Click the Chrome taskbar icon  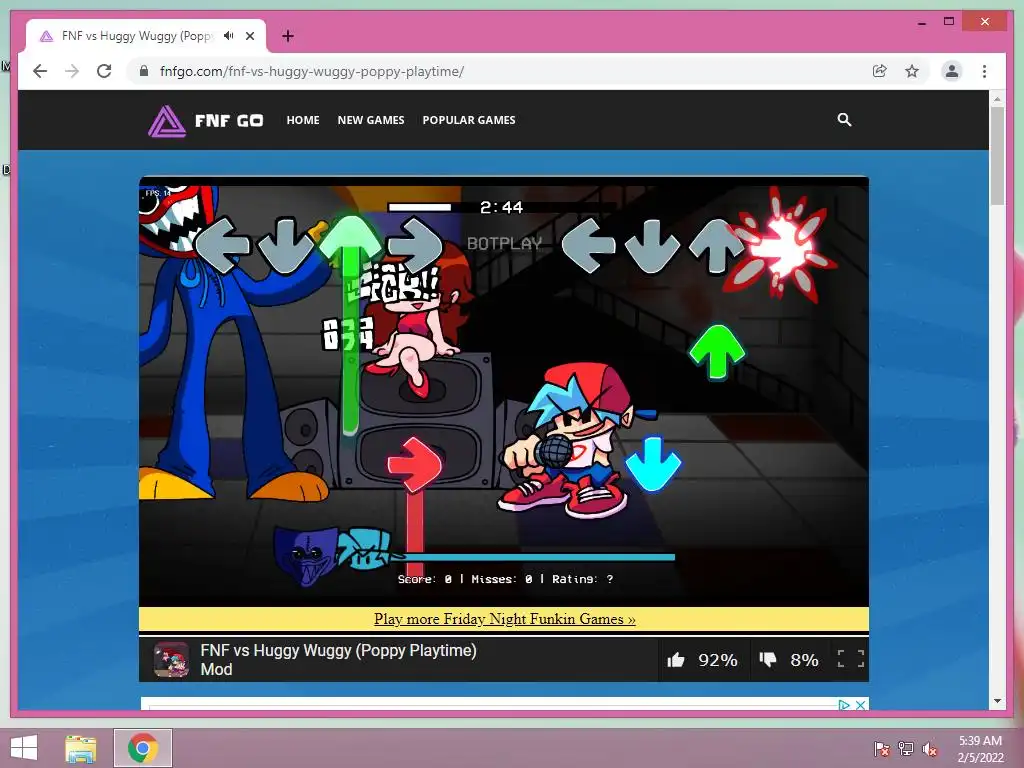(x=143, y=748)
